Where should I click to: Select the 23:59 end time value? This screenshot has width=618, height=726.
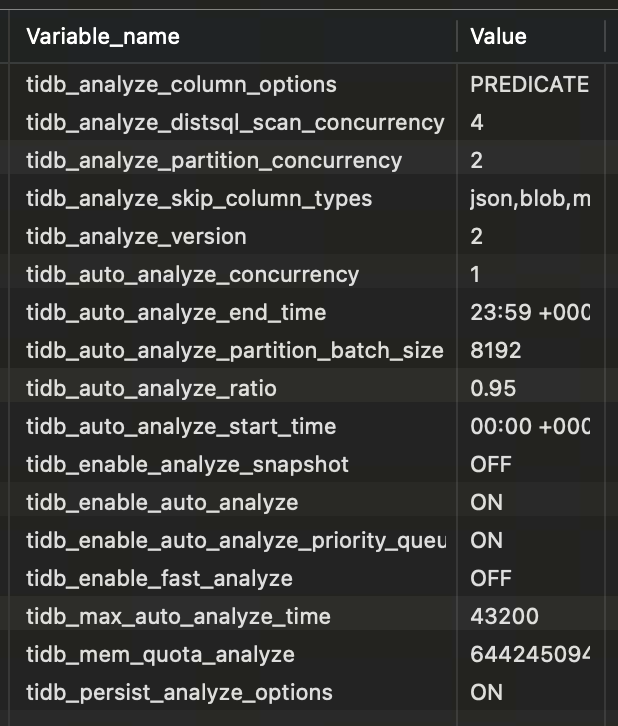click(x=529, y=313)
